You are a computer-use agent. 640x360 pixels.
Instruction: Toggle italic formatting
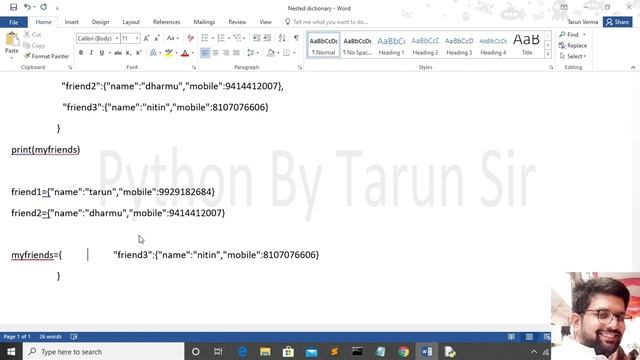(x=91, y=53)
